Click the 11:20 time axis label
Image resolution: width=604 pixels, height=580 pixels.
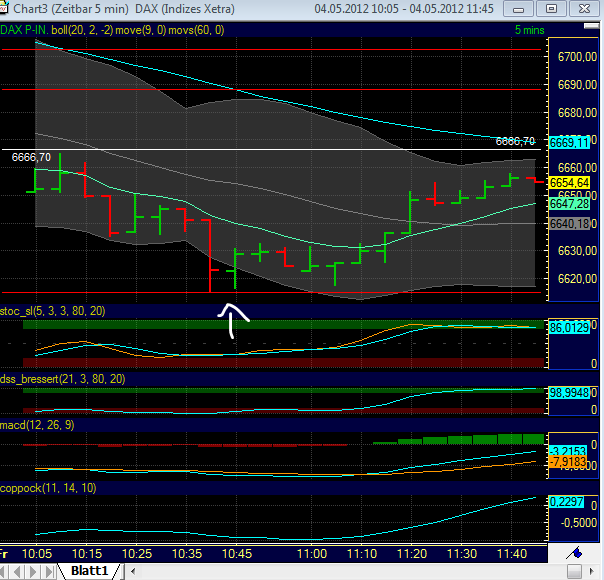(x=412, y=554)
